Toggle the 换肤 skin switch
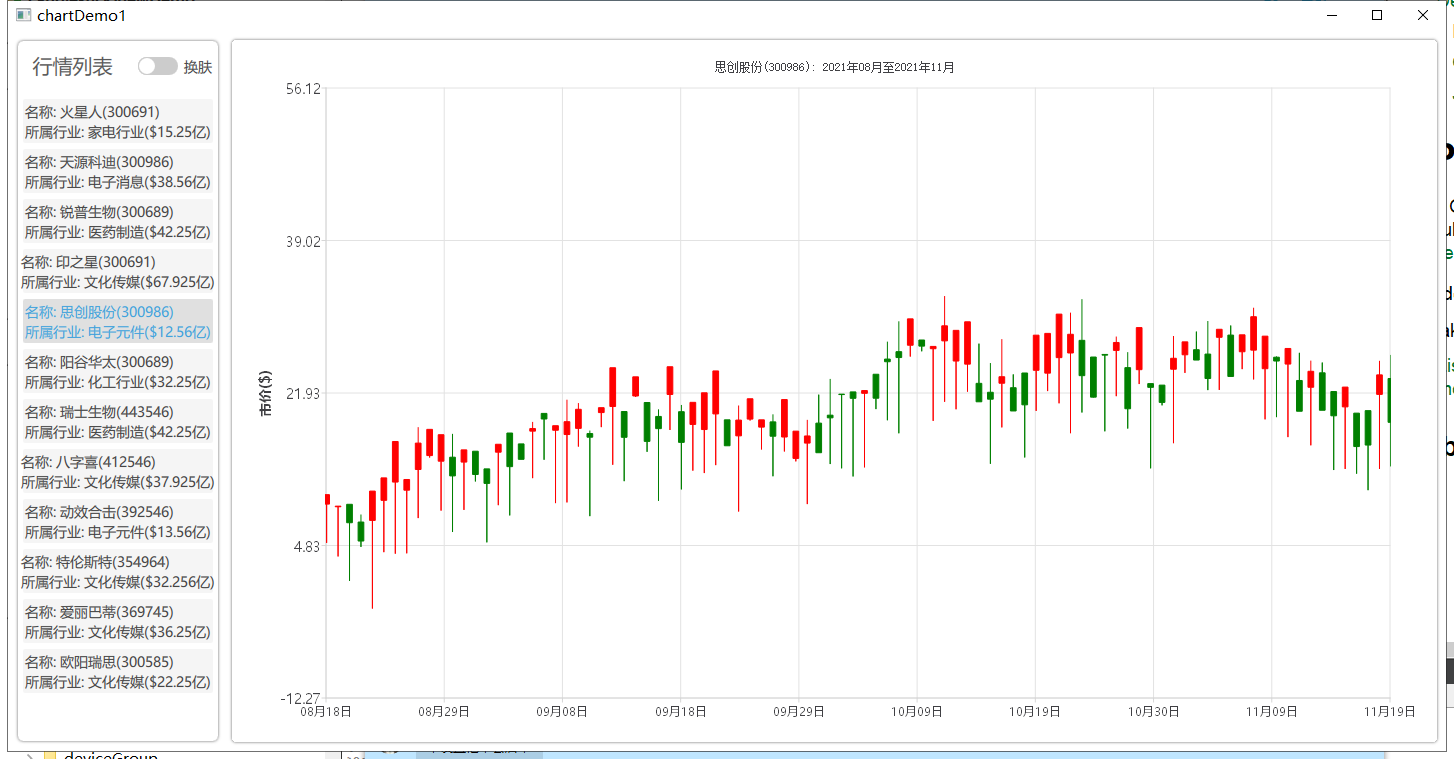The height and width of the screenshot is (759, 1454). [x=158, y=65]
